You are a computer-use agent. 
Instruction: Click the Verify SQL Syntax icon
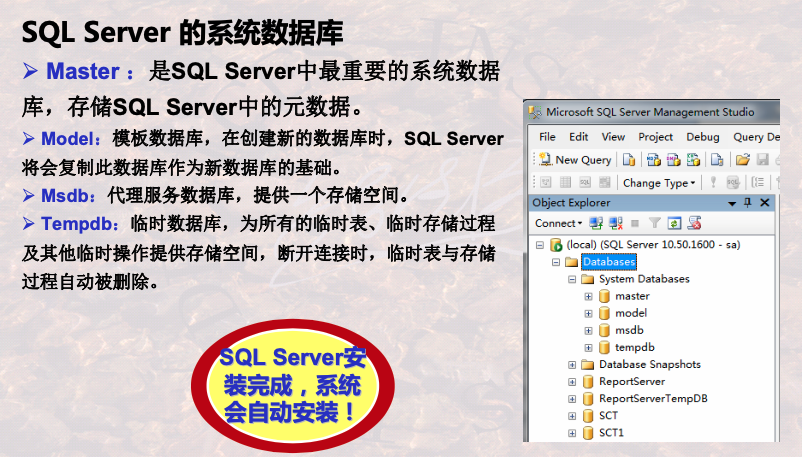(x=733, y=182)
